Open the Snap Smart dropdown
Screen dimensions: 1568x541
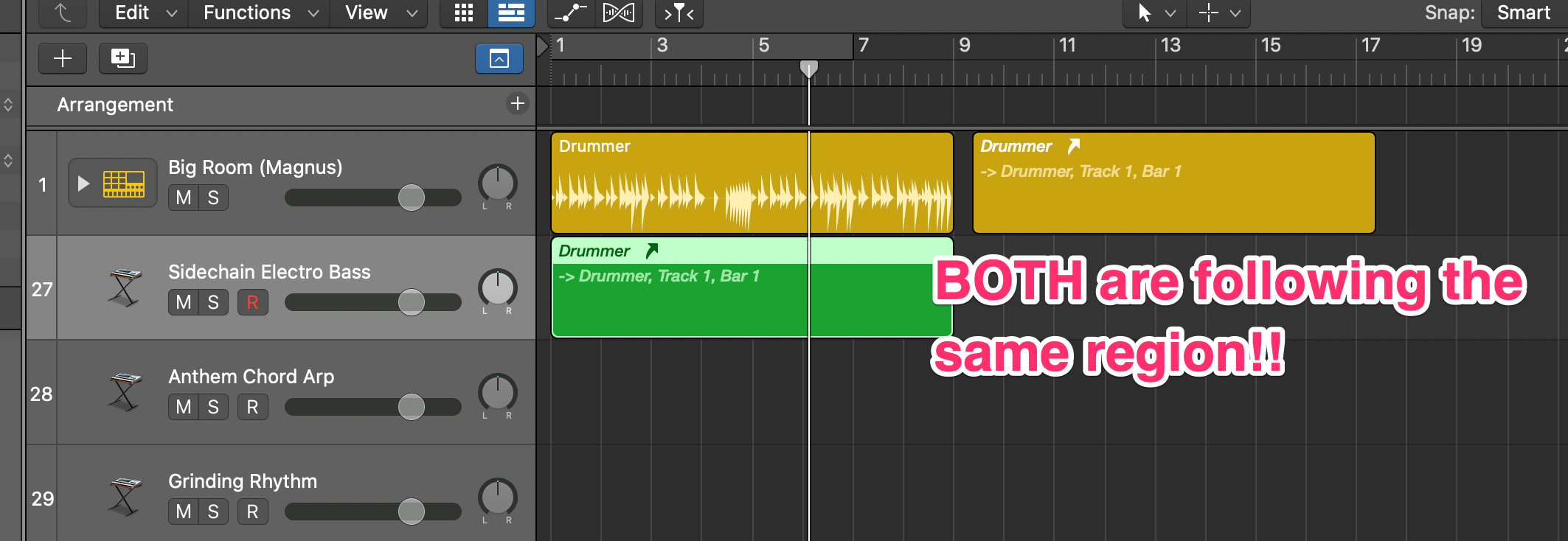click(x=1524, y=13)
